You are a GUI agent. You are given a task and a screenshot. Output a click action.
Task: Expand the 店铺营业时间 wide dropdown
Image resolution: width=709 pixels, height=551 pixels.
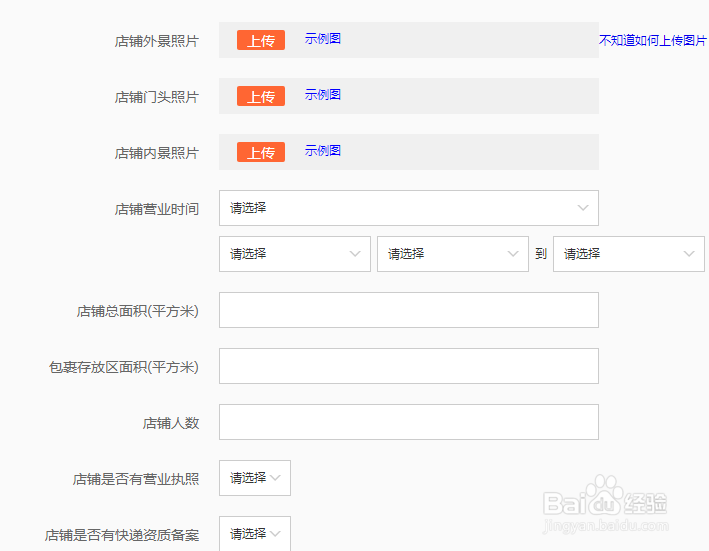pyautogui.click(x=409, y=208)
